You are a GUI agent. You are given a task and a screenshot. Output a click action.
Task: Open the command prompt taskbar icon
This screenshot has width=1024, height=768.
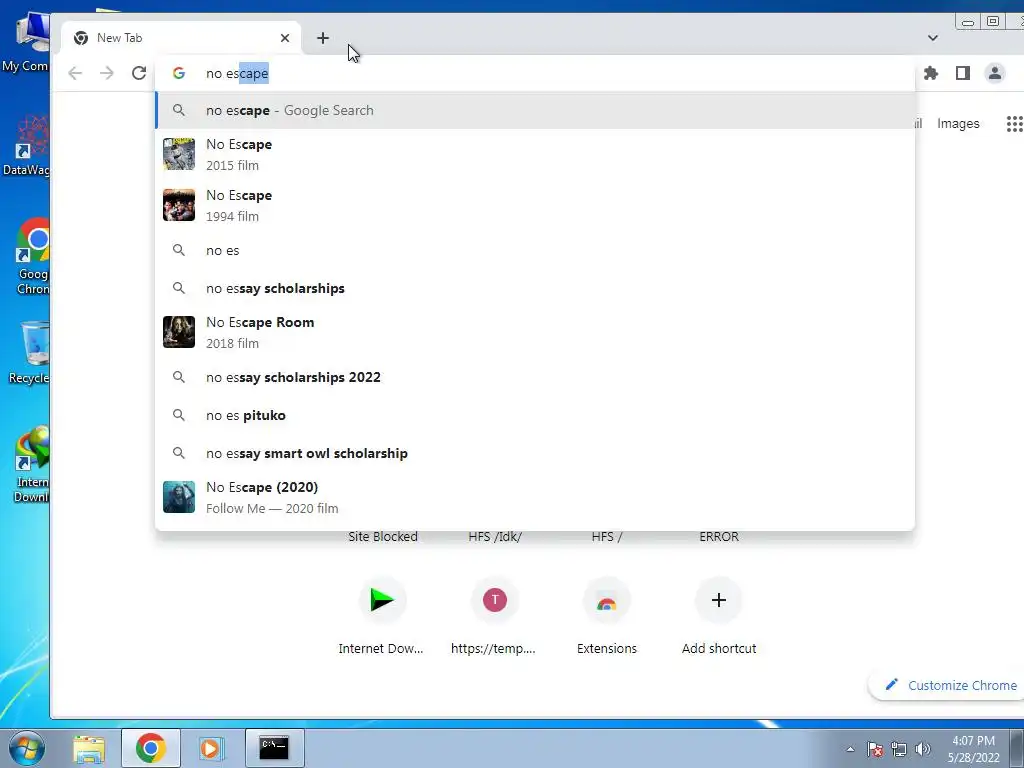click(274, 748)
